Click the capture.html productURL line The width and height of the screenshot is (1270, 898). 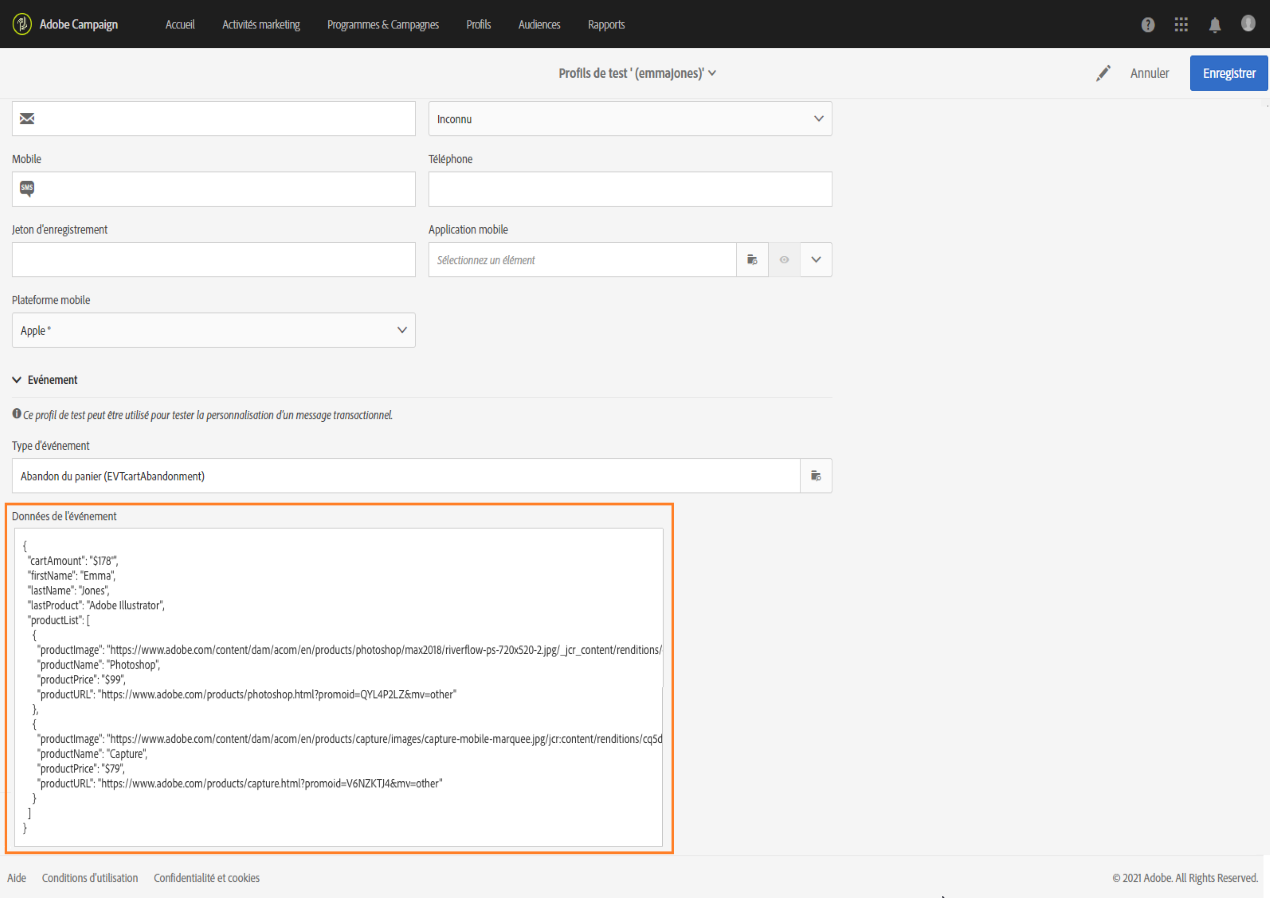coord(240,784)
